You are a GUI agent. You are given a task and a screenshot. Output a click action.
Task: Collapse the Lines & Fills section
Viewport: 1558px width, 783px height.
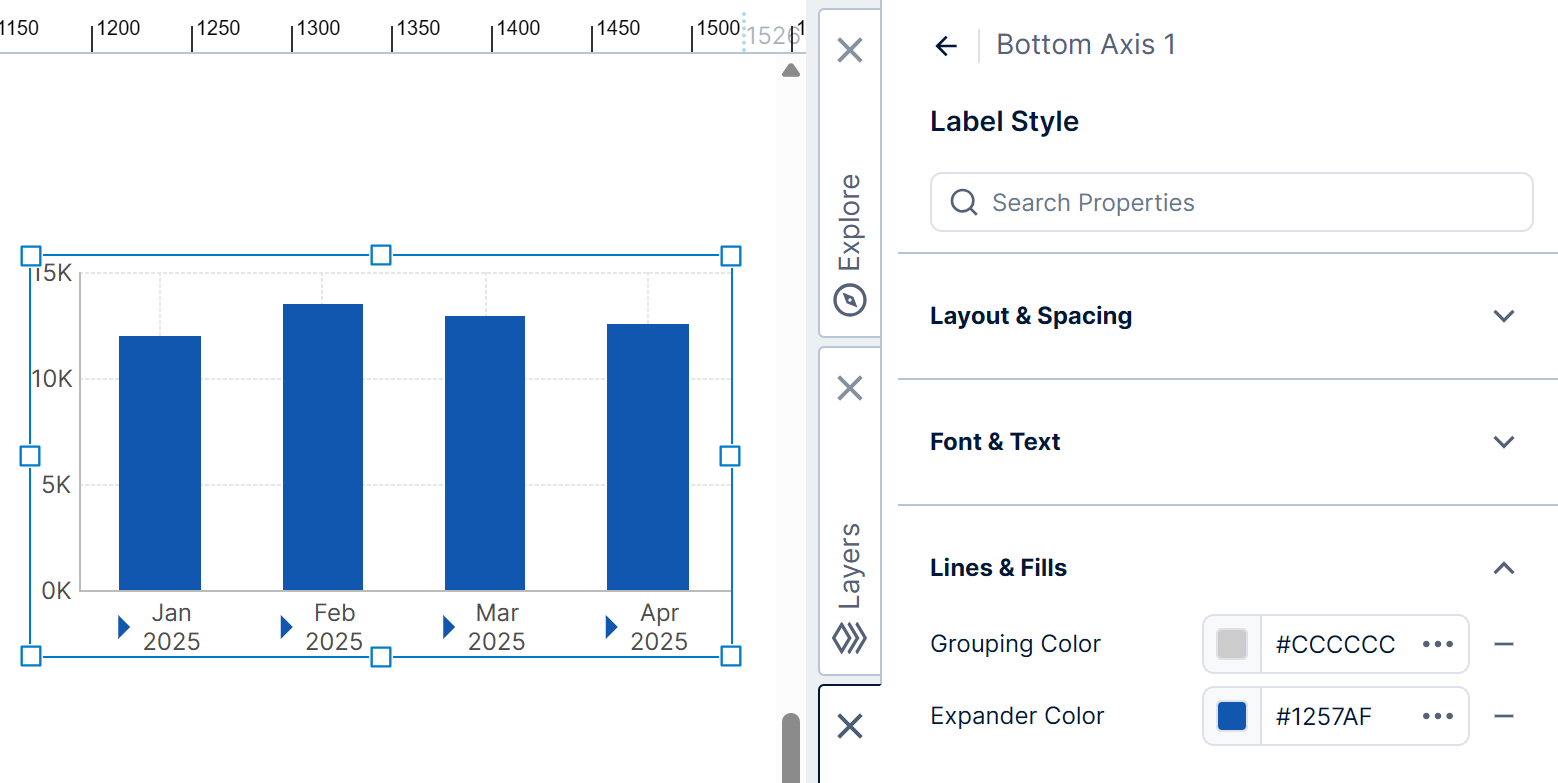[1504, 567]
